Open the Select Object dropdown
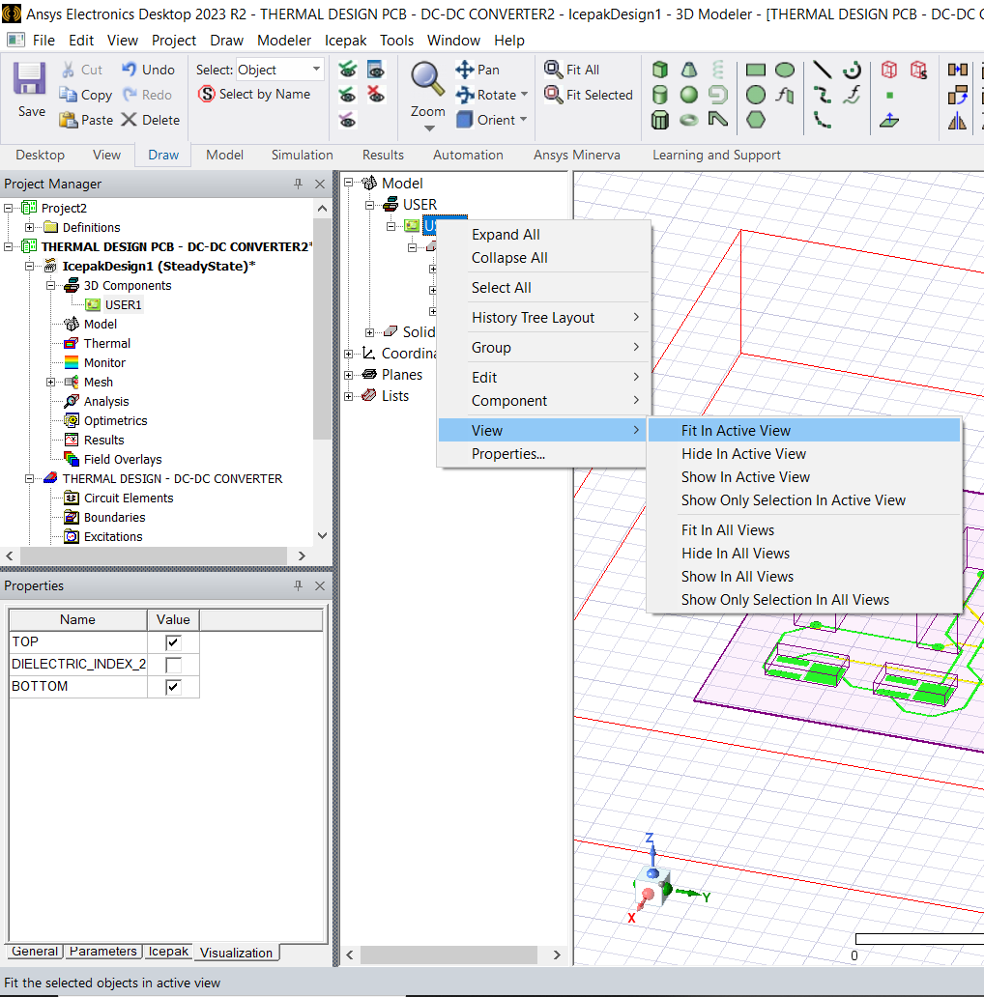 [x=317, y=70]
